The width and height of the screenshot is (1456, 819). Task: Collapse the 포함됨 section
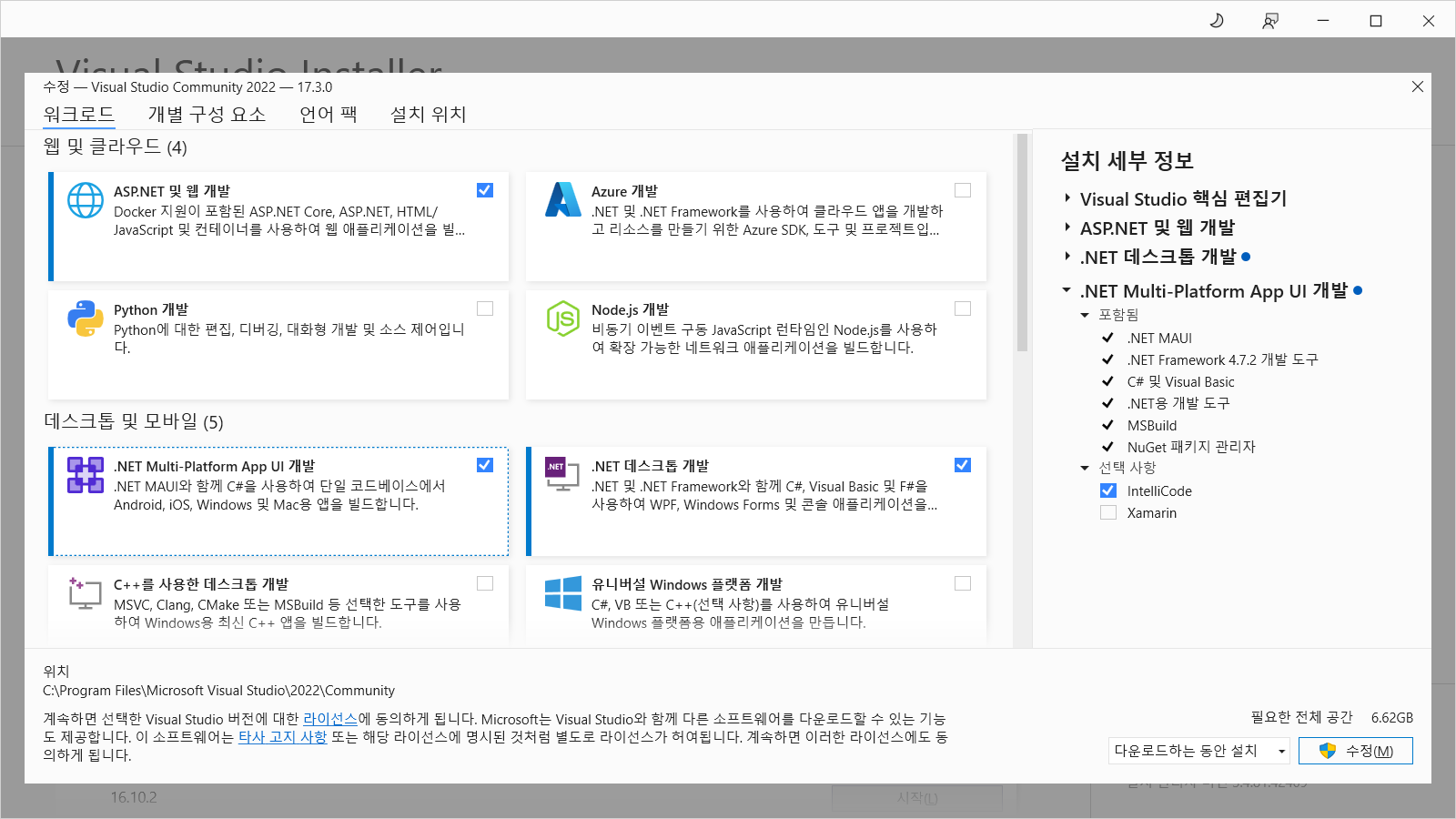1085,315
